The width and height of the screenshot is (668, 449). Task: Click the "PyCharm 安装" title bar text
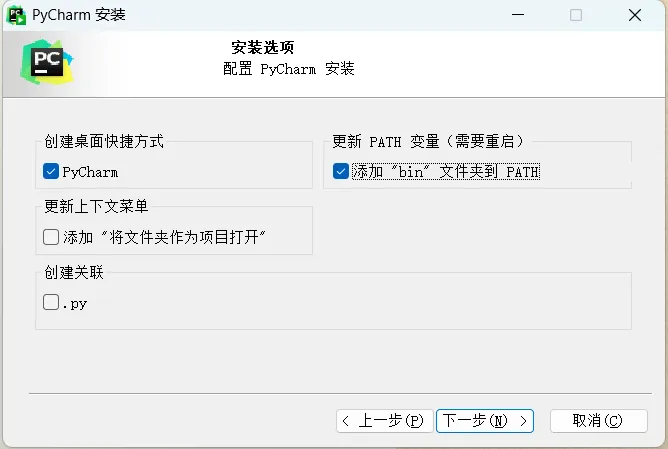(80, 15)
